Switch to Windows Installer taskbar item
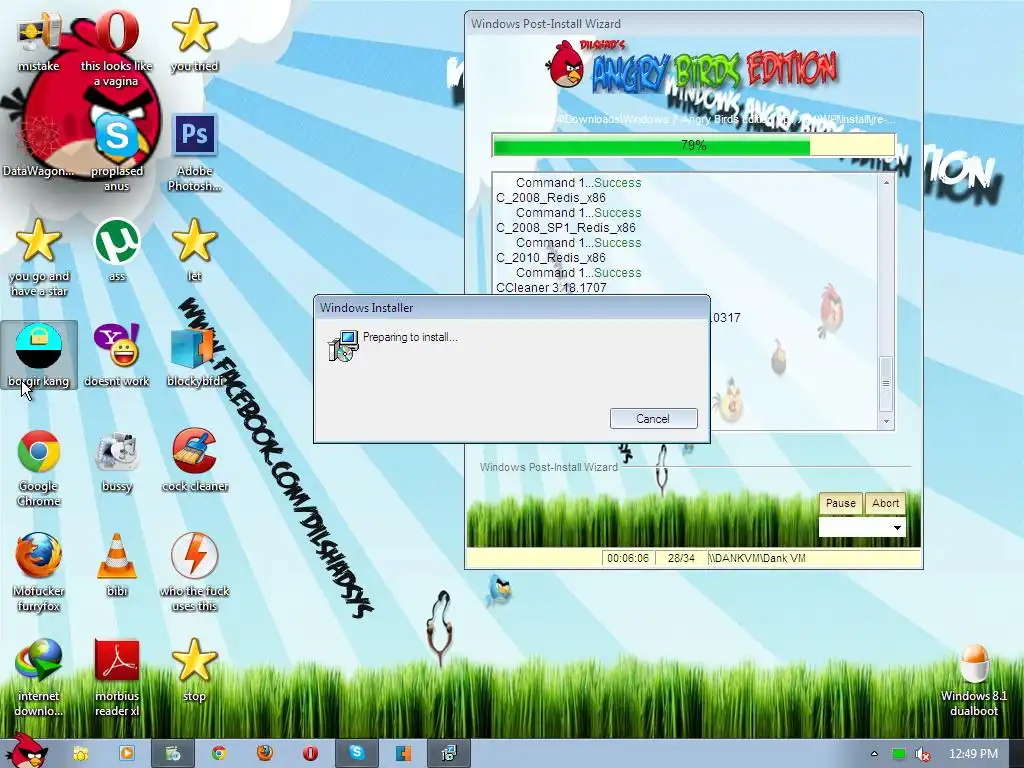Image resolution: width=1024 pixels, height=768 pixels. point(449,753)
